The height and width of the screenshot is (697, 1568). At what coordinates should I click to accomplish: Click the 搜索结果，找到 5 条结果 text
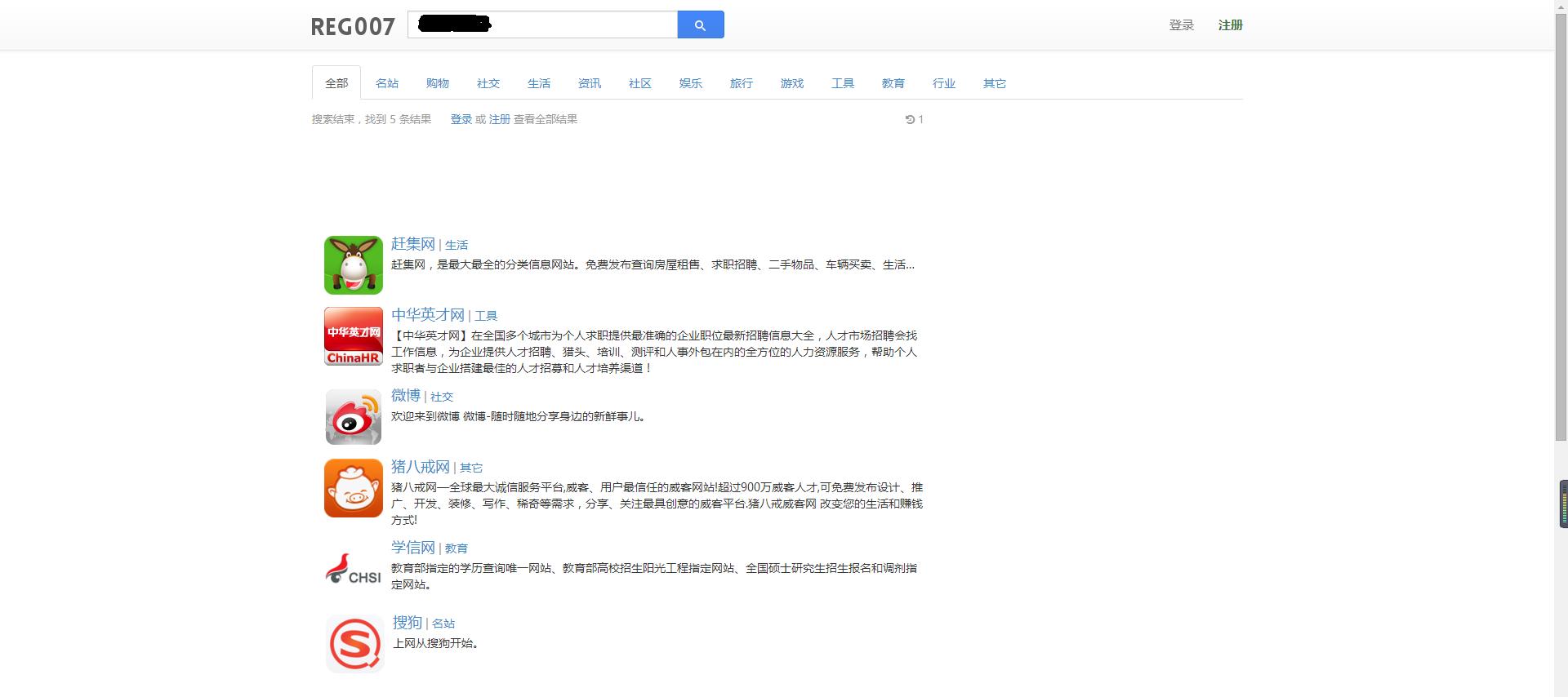coord(372,119)
